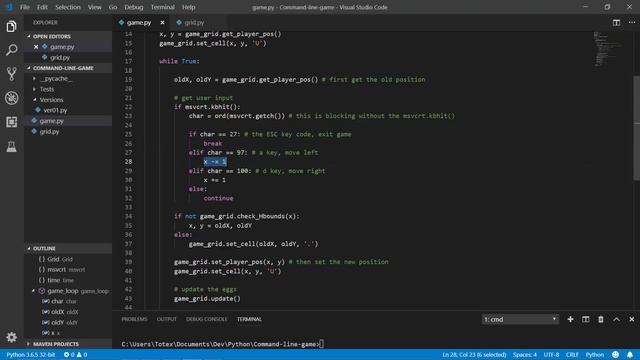640x360 pixels.
Task: Split the editor to the right
Action: point(616,22)
